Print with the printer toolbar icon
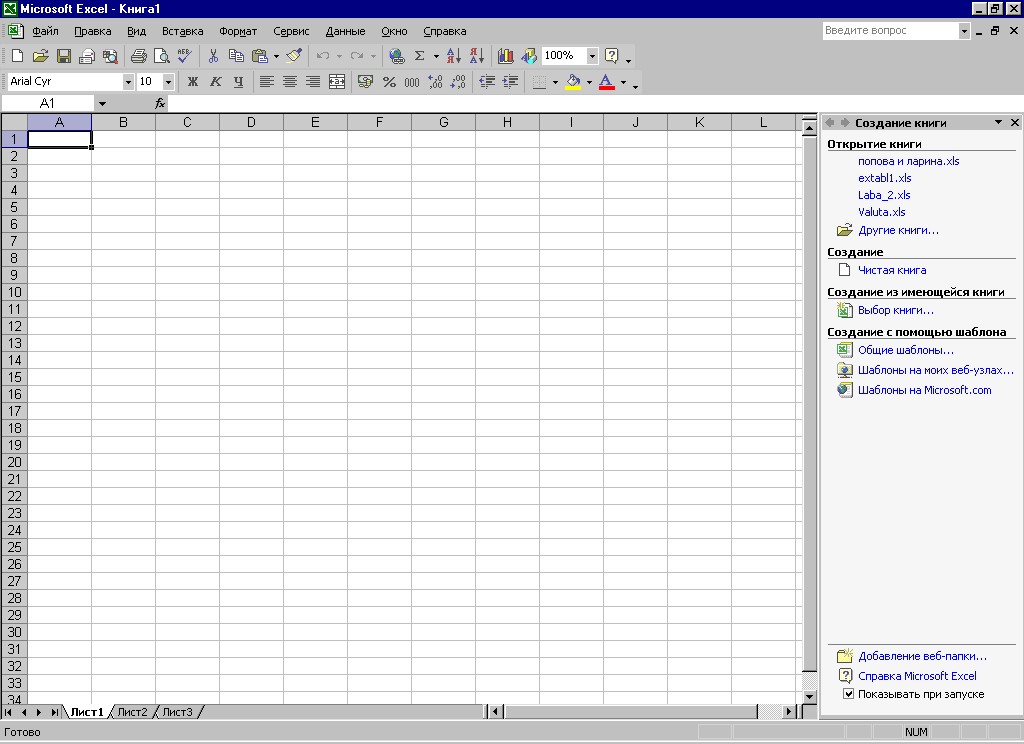Viewport: 1024px width, 744px height. coord(138,56)
